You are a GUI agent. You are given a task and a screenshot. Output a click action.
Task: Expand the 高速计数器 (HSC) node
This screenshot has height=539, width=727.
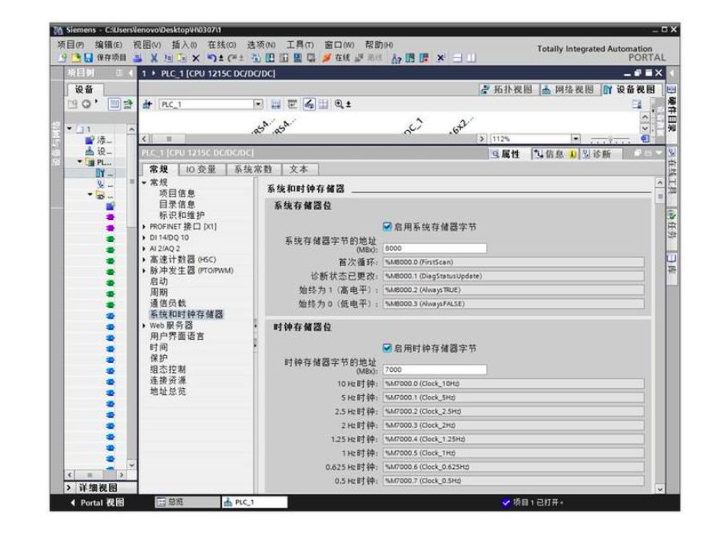[x=144, y=260]
